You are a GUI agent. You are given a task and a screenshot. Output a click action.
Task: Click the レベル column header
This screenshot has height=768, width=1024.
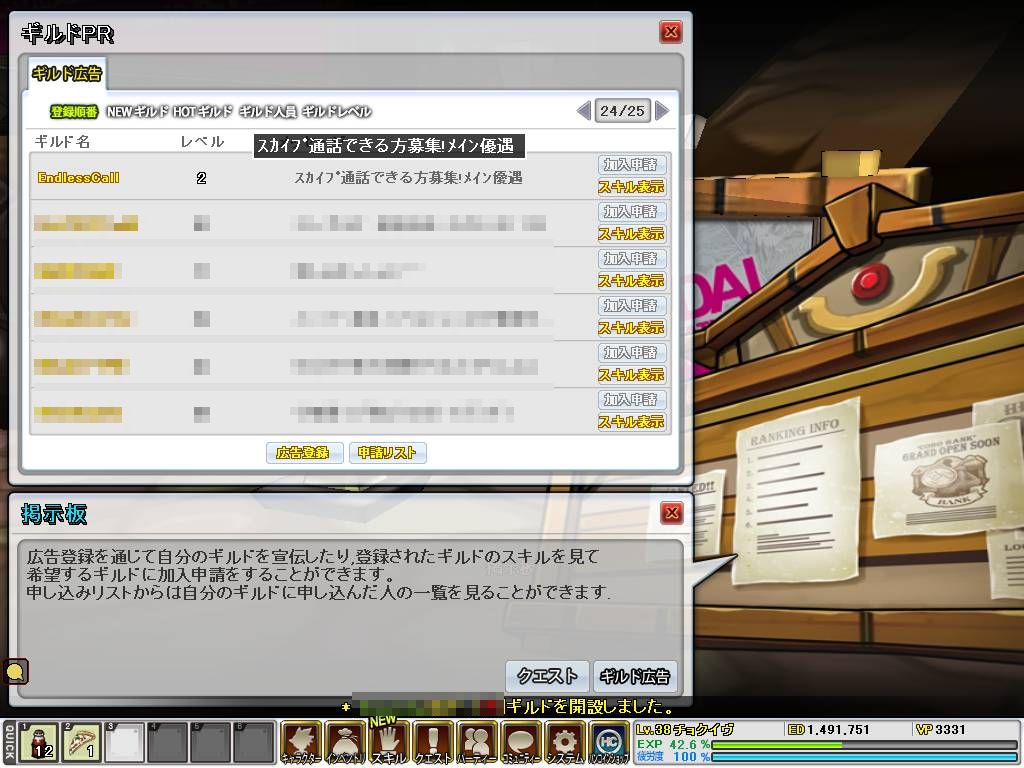[202, 142]
